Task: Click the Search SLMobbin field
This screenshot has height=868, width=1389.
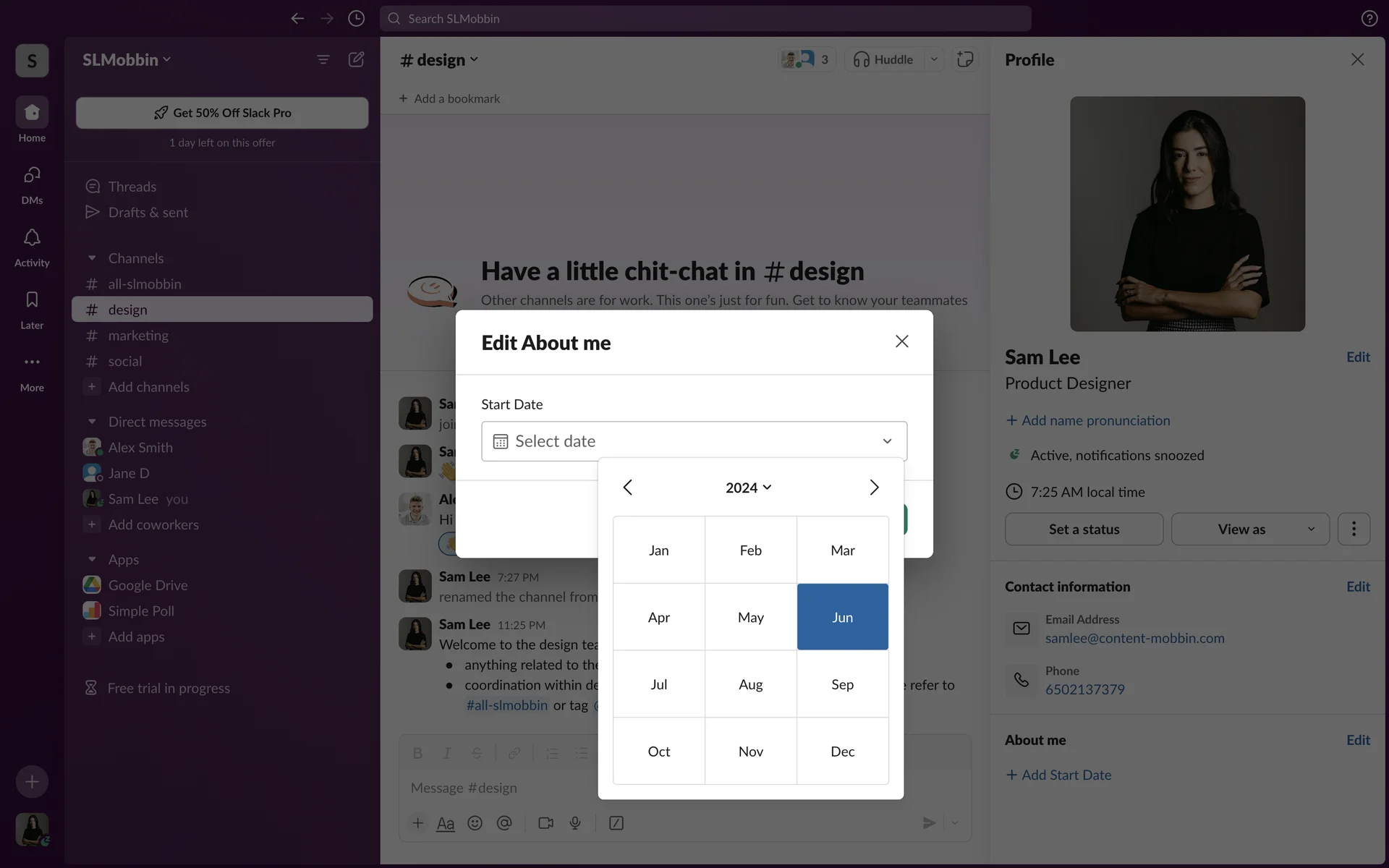Action: 705,19
